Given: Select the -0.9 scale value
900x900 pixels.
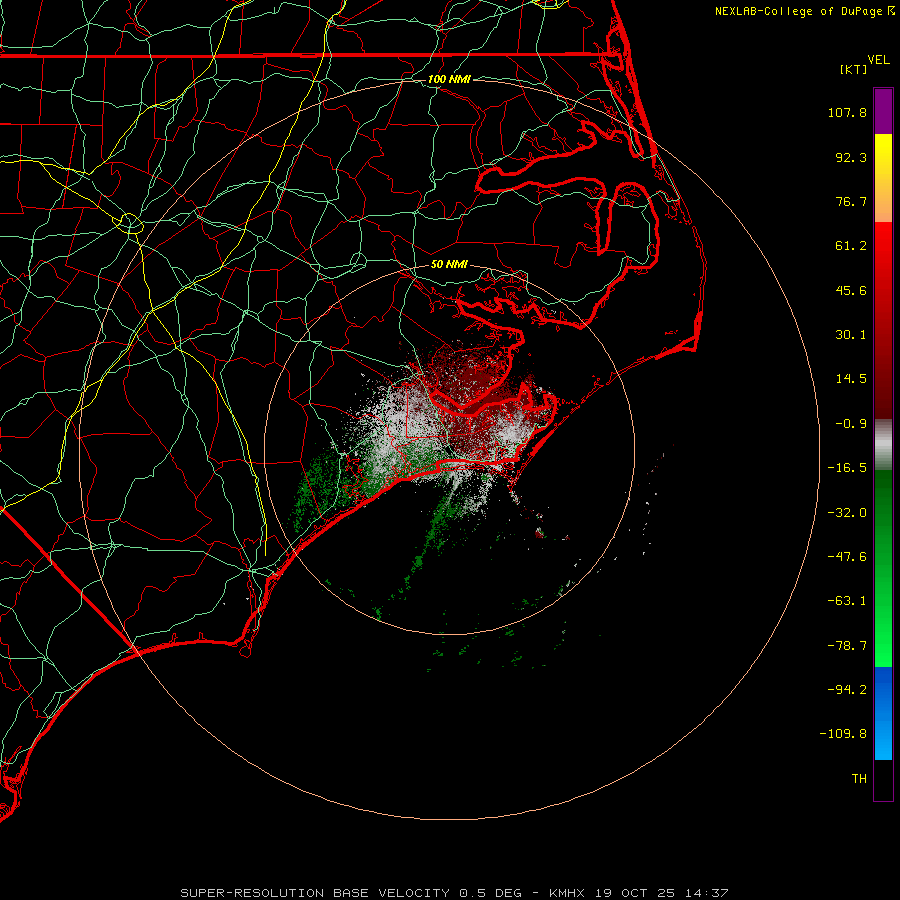Looking at the screenshot, I should point(851,424).
